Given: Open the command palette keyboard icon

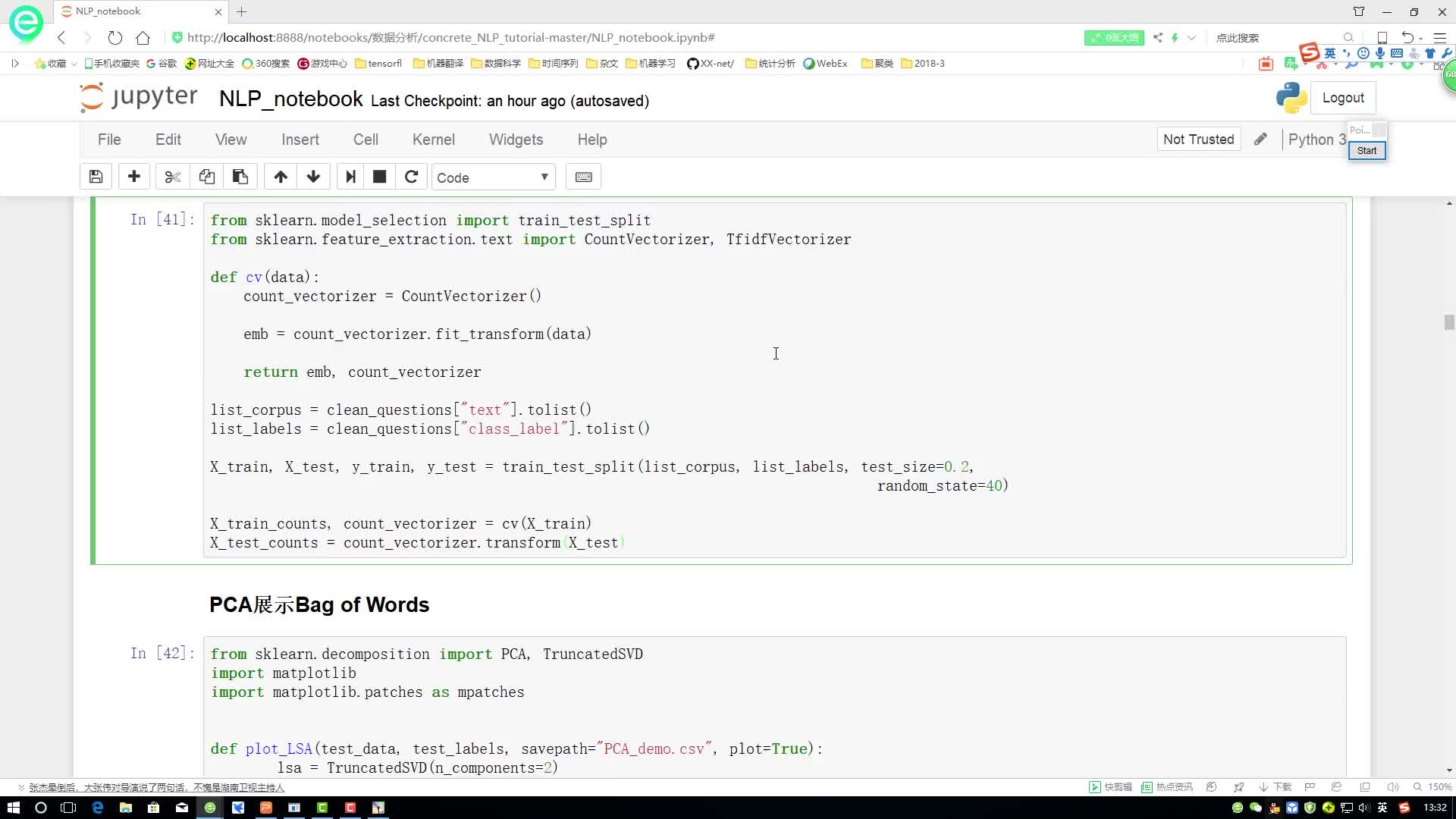Looking at the screenshot, I should click(x=584, y=177).
